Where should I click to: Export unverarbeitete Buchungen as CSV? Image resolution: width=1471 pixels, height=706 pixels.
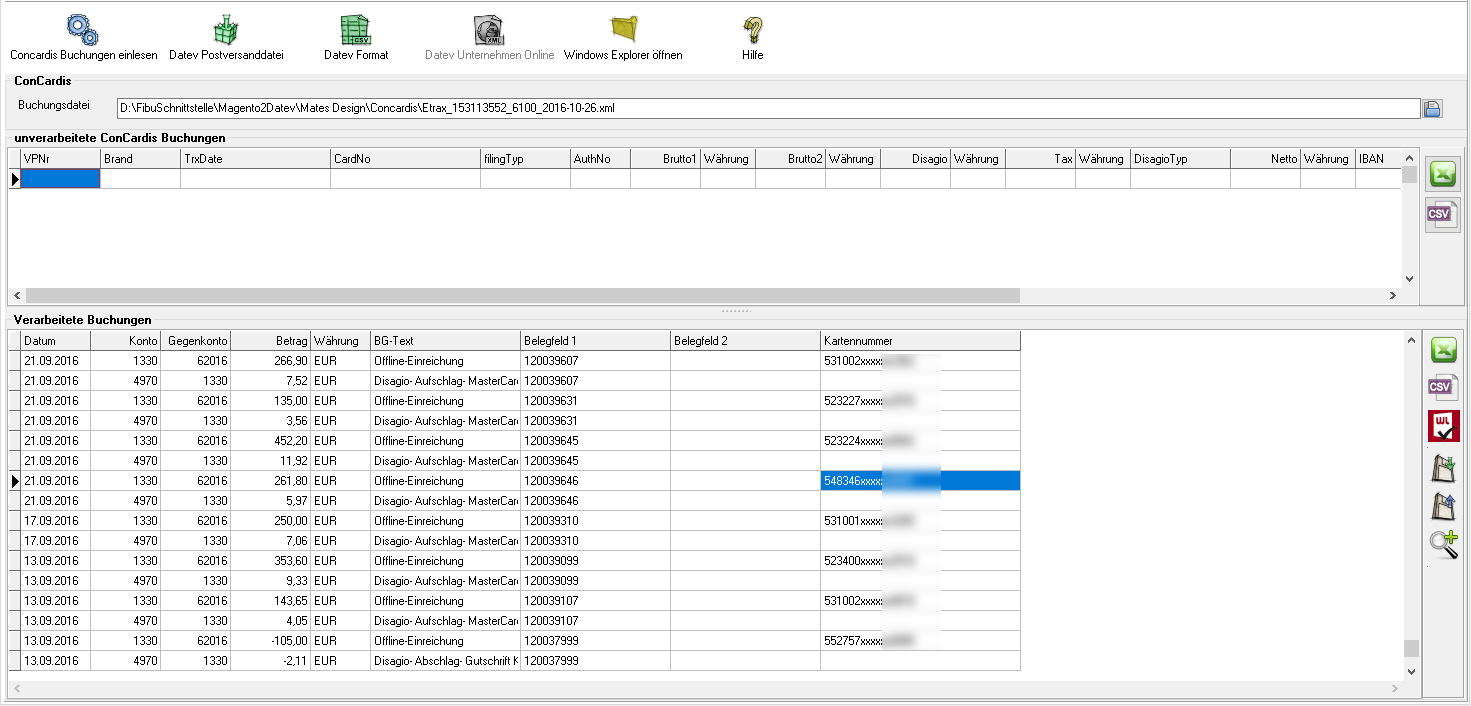click(1441, 214)
